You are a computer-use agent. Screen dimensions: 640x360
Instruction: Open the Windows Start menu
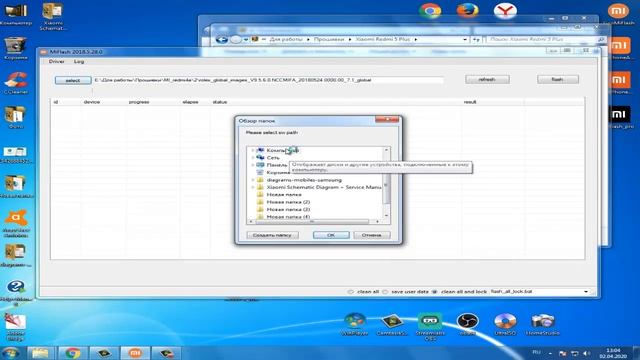[11, 353]
